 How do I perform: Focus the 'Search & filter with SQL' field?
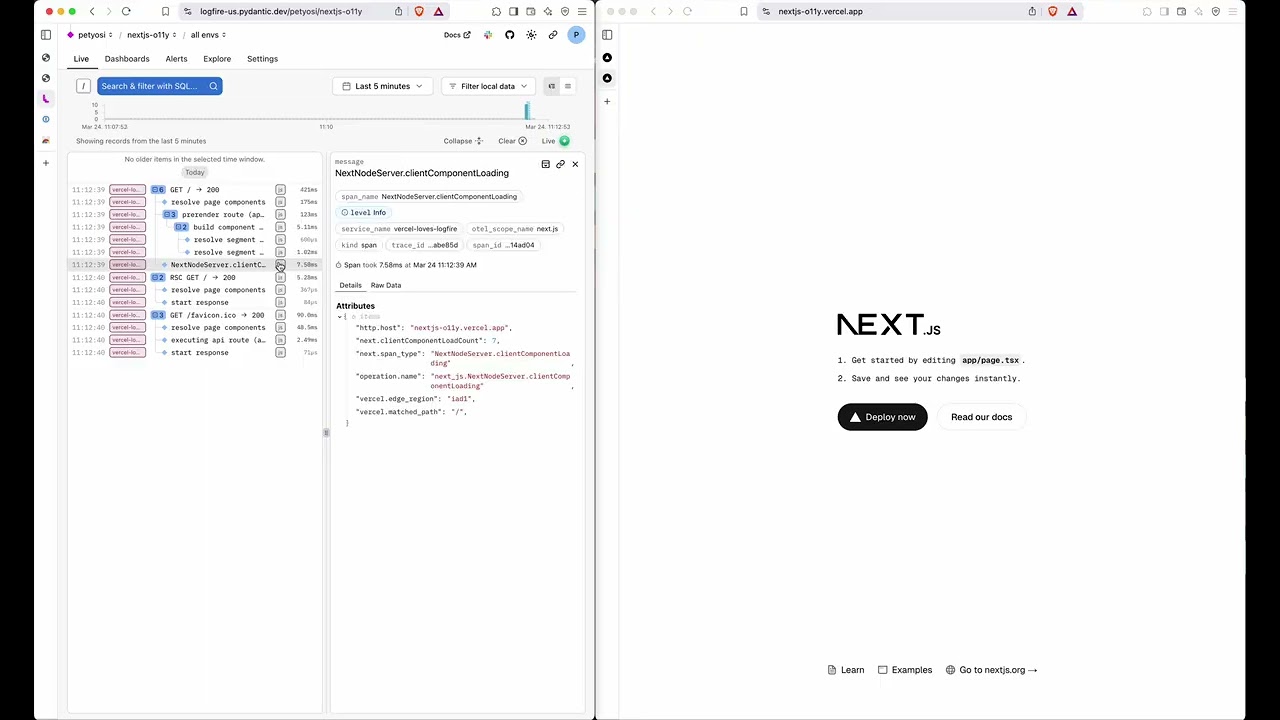[159, 86]
